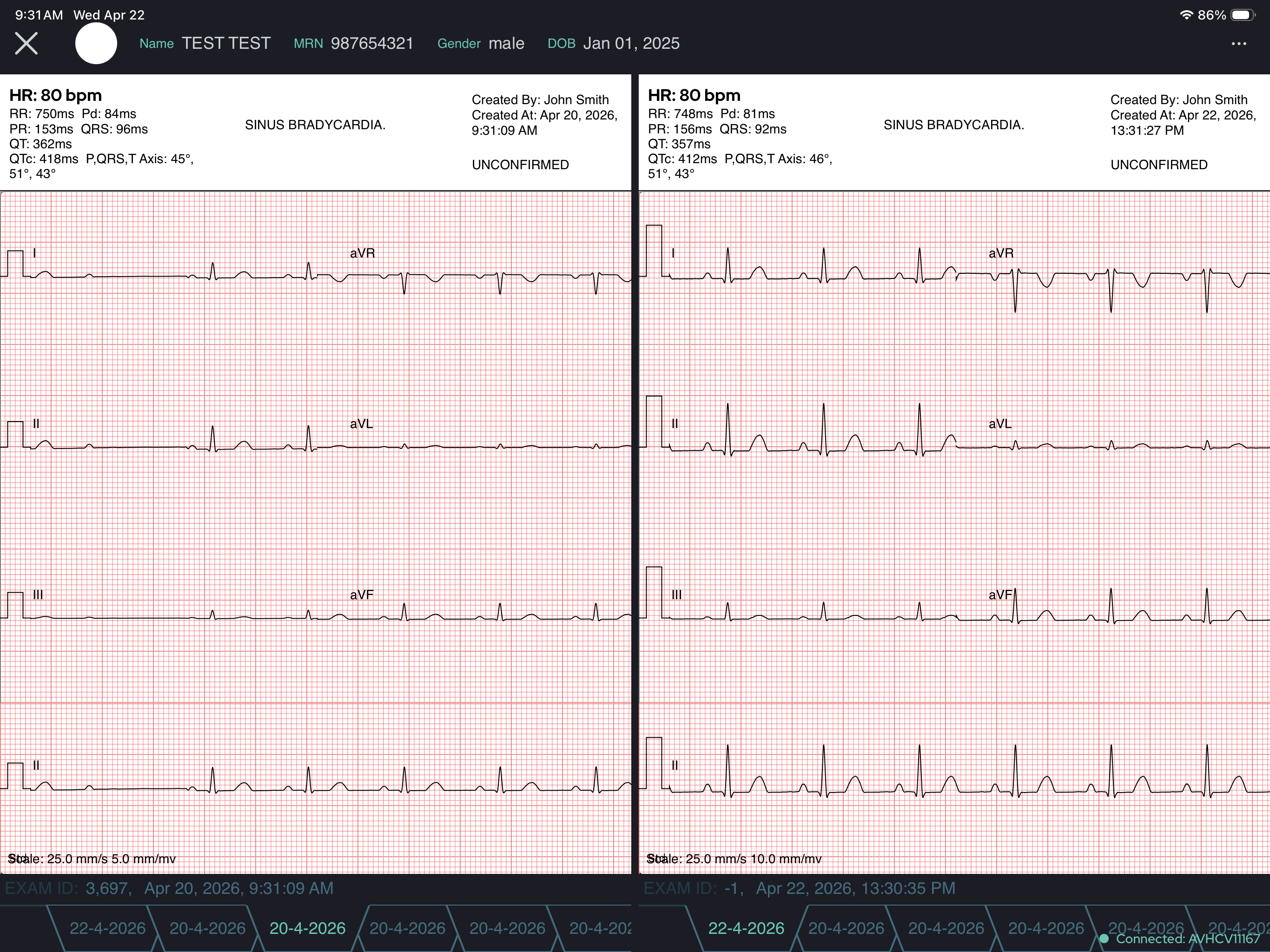
Task: Click the QTc: 412ms value
Action: 682,159
